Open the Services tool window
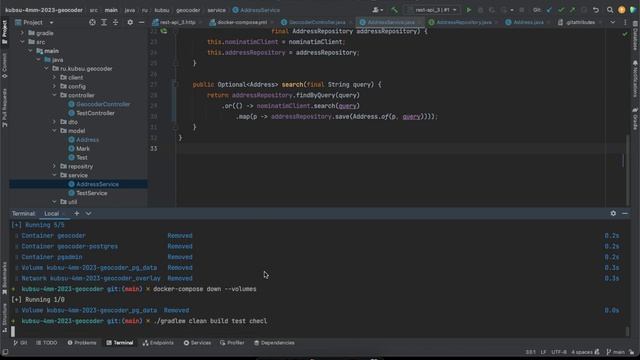 (x=198, y=343)
